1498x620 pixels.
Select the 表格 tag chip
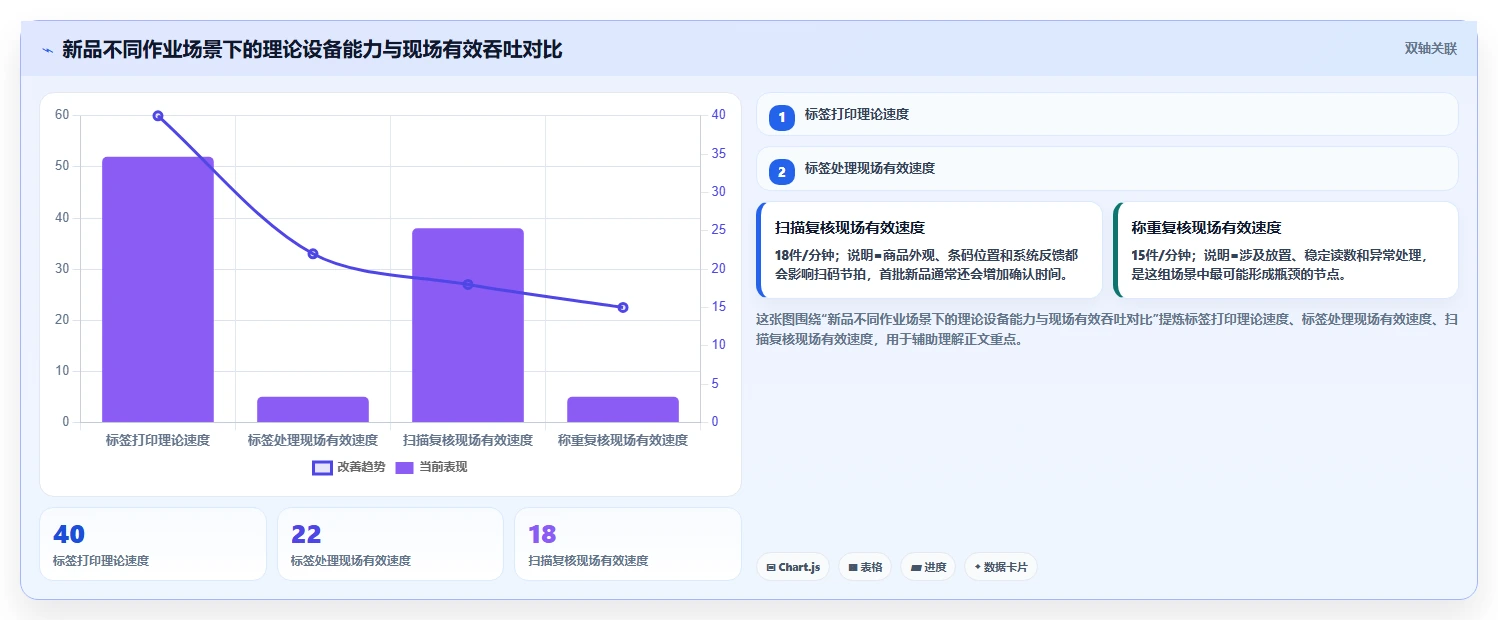865,567
